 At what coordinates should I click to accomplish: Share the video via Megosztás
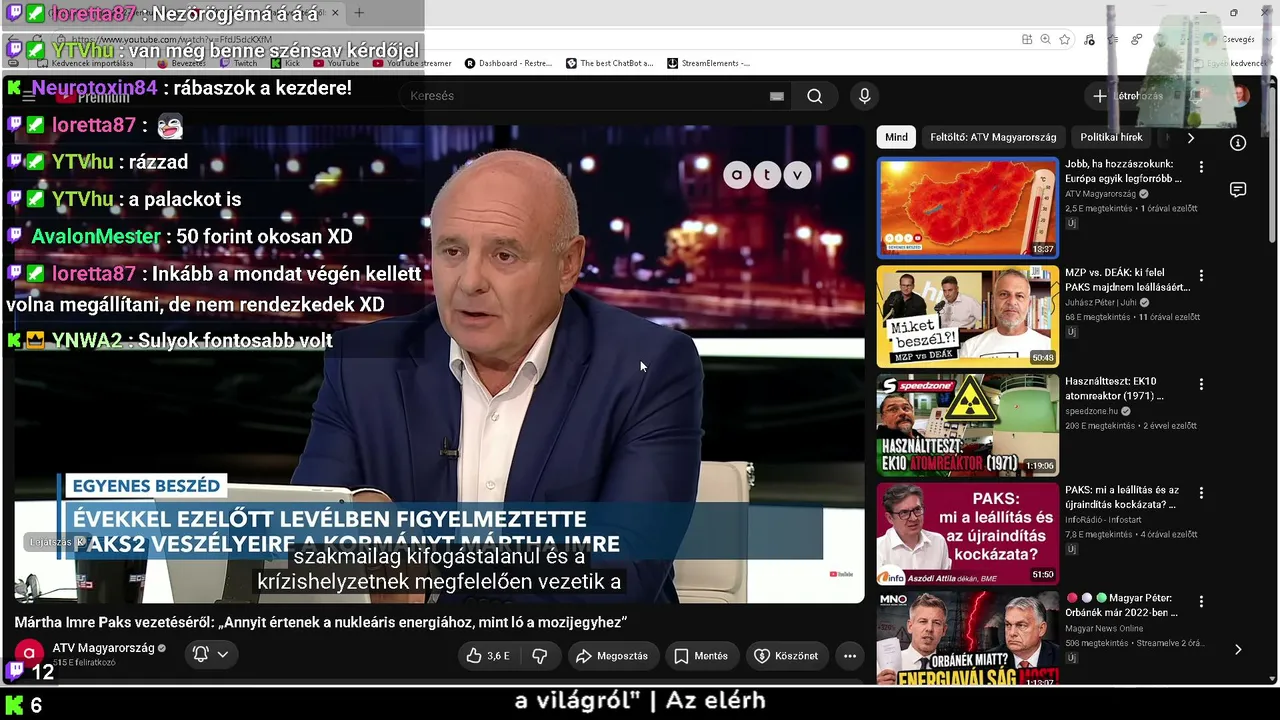pyautogui.click(x=612, y=656)
